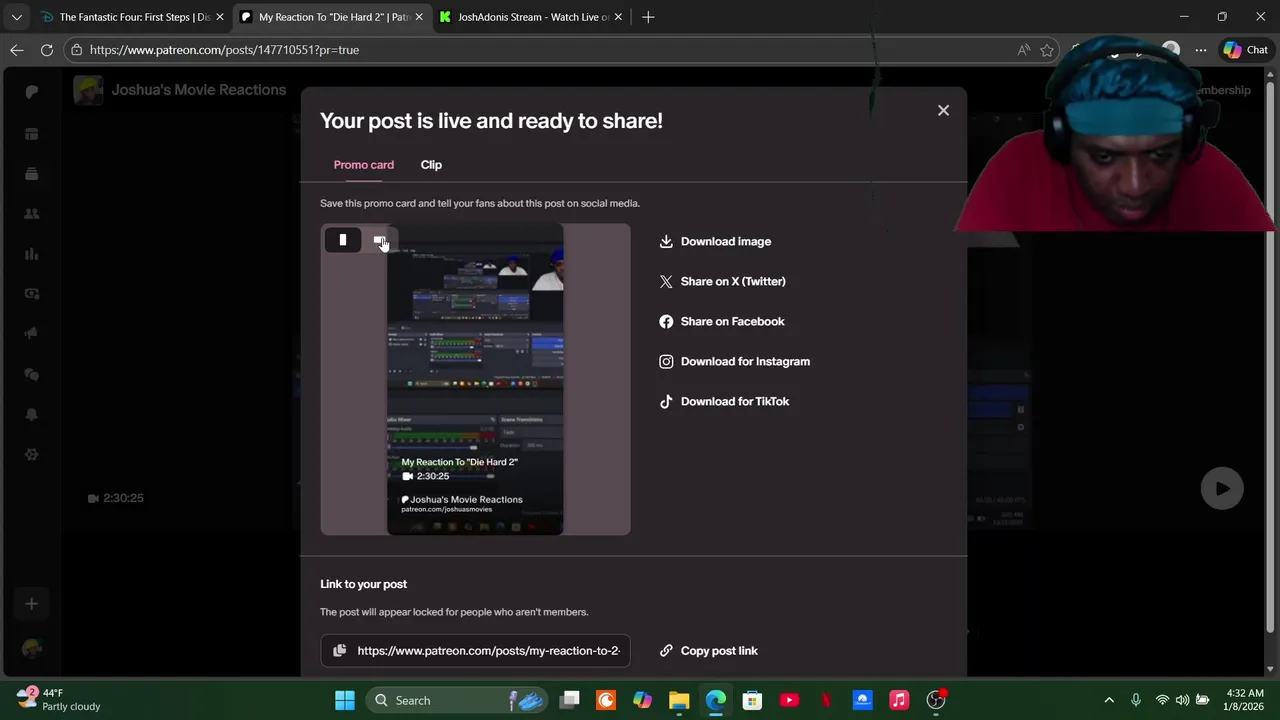
Task: Reload the current page
Action: click(47, 50)
